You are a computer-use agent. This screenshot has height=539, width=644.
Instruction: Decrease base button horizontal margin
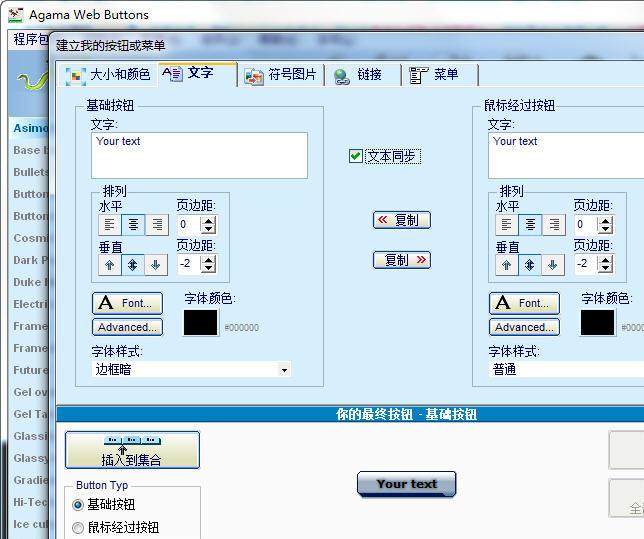[x=209, y=229]
